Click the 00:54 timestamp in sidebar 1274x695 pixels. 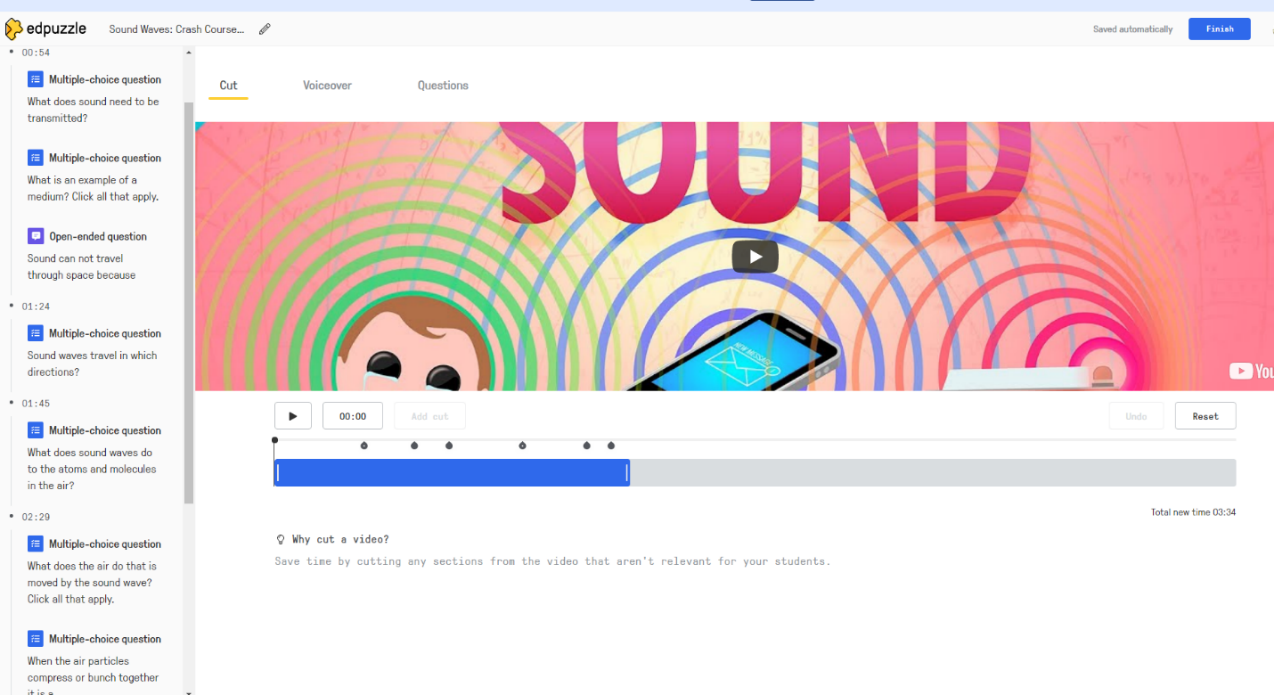(x=36, y=53)
